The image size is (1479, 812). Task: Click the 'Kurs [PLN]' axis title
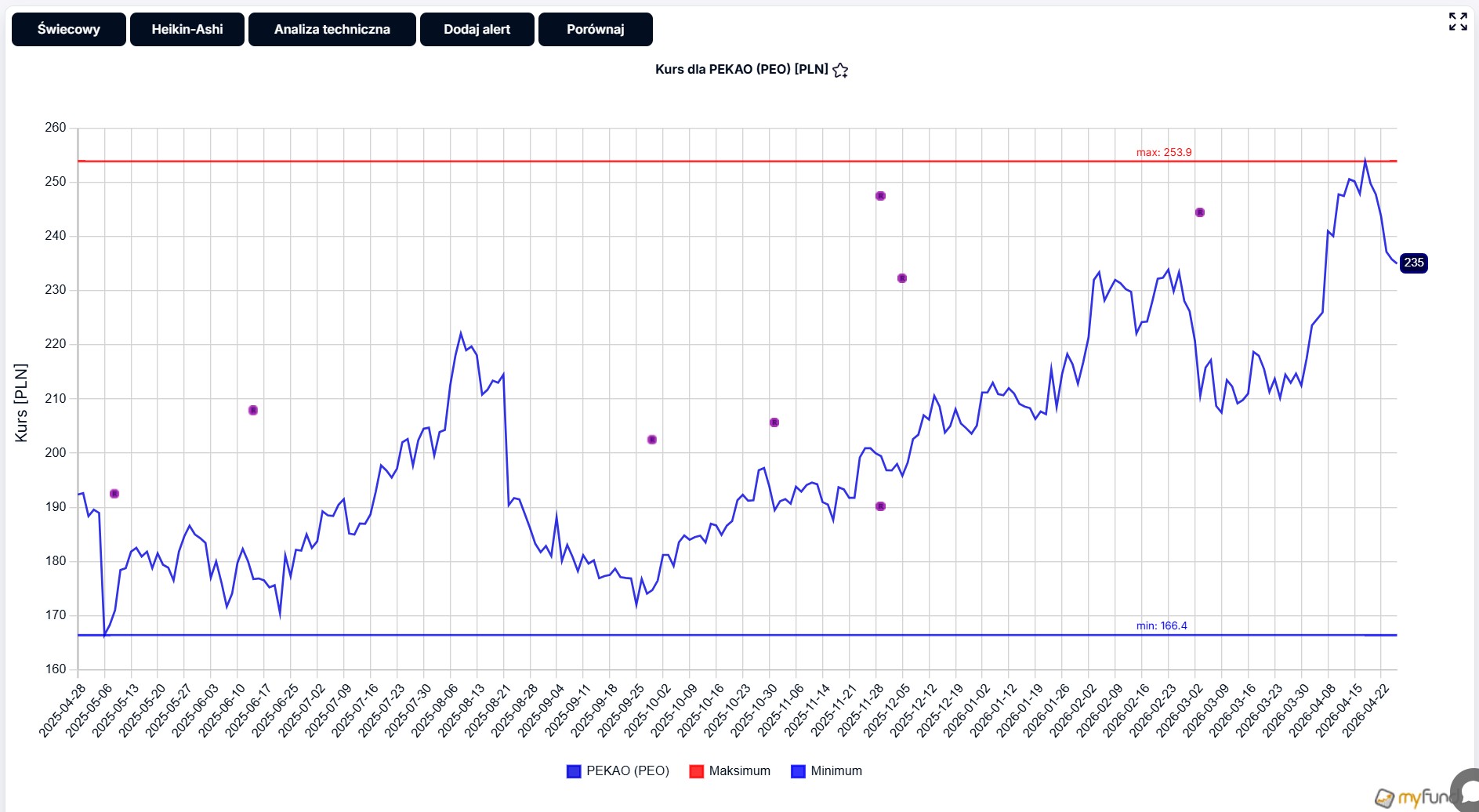click(21, 403)
